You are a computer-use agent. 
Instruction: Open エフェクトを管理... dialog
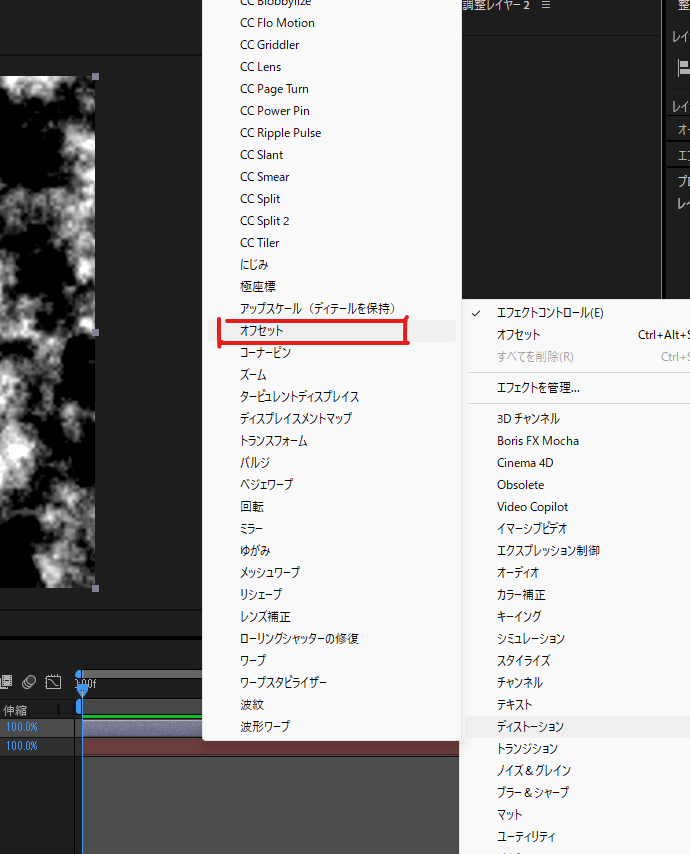(x=538, y=388)
